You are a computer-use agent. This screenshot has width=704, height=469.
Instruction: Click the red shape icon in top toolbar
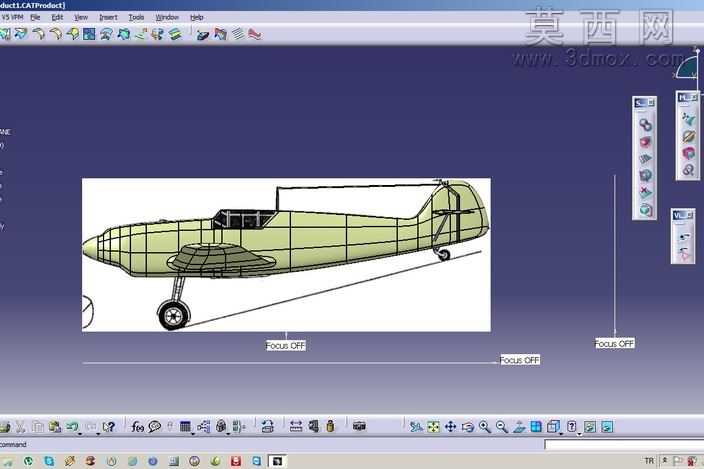pos(255,34)
